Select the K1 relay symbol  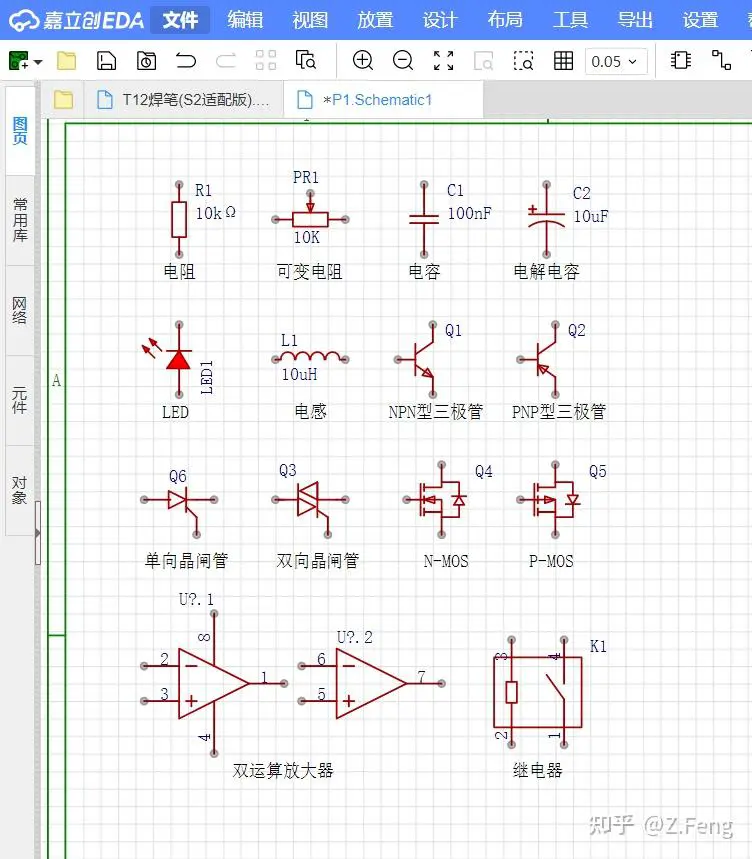coord(537,692)
